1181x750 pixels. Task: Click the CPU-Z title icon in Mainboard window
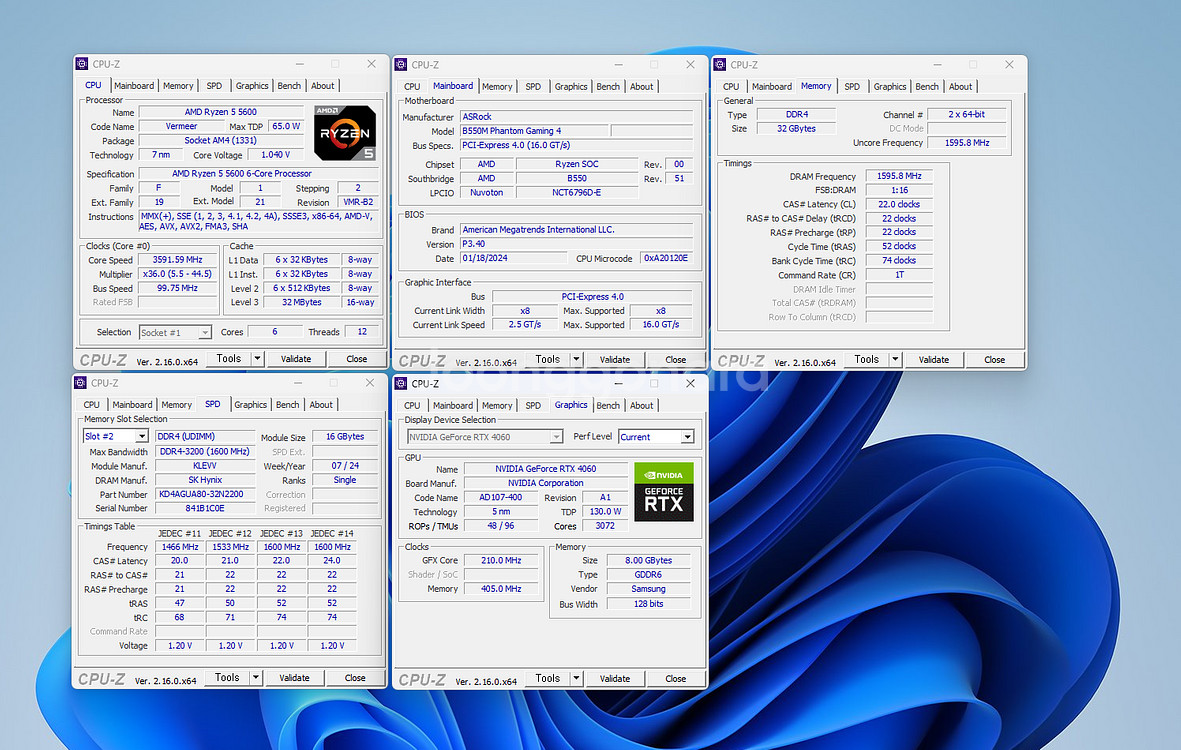tap(401, 64)
